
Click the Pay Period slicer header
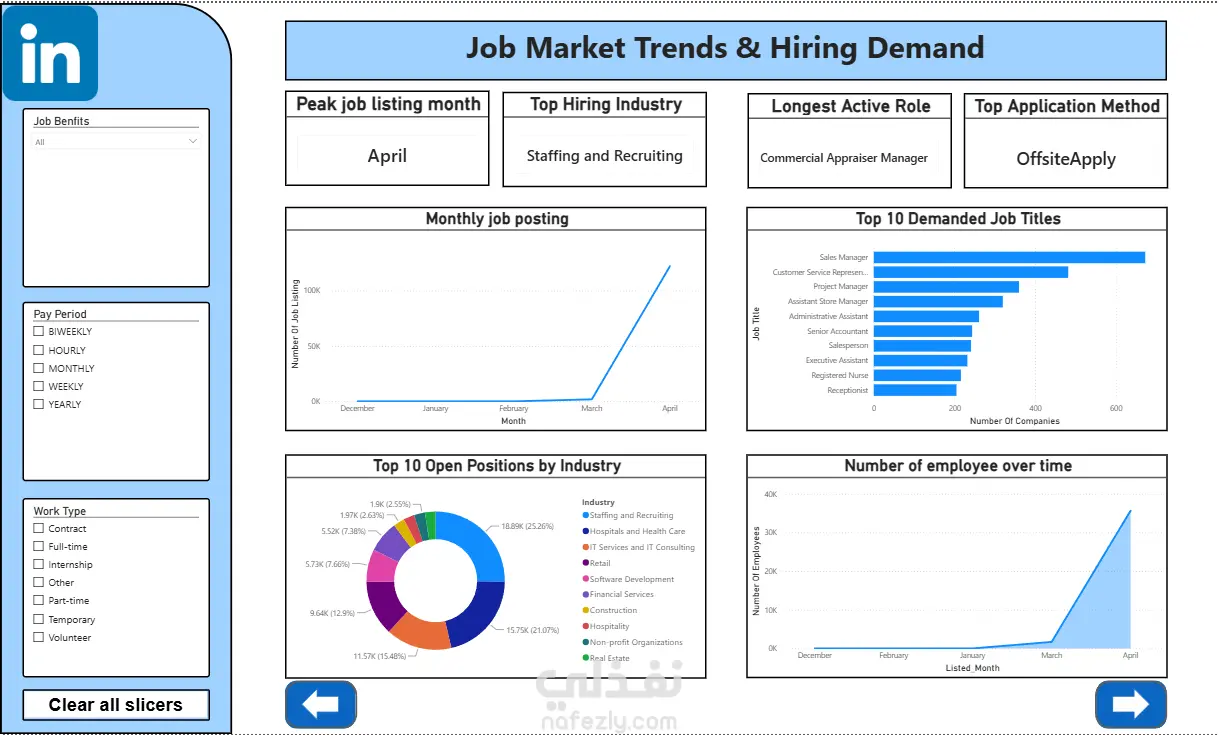click(x=60, y=314)
